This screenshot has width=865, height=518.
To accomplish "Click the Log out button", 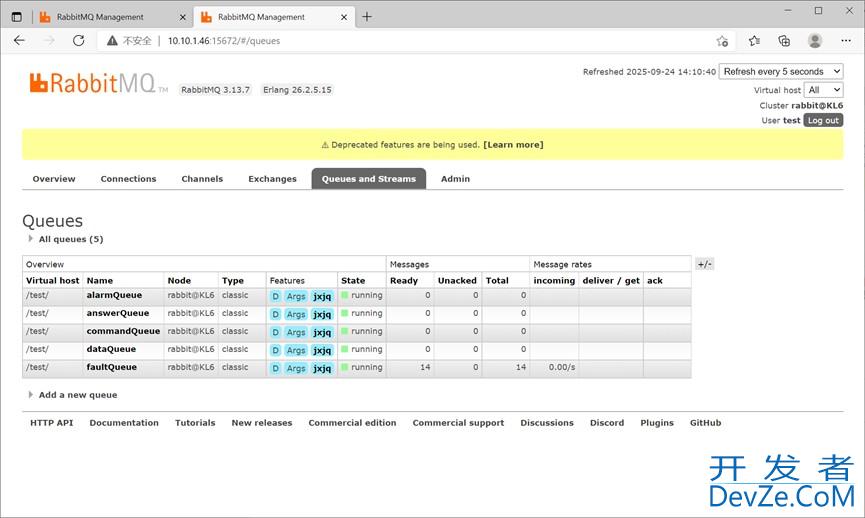I will pos(823,120).
